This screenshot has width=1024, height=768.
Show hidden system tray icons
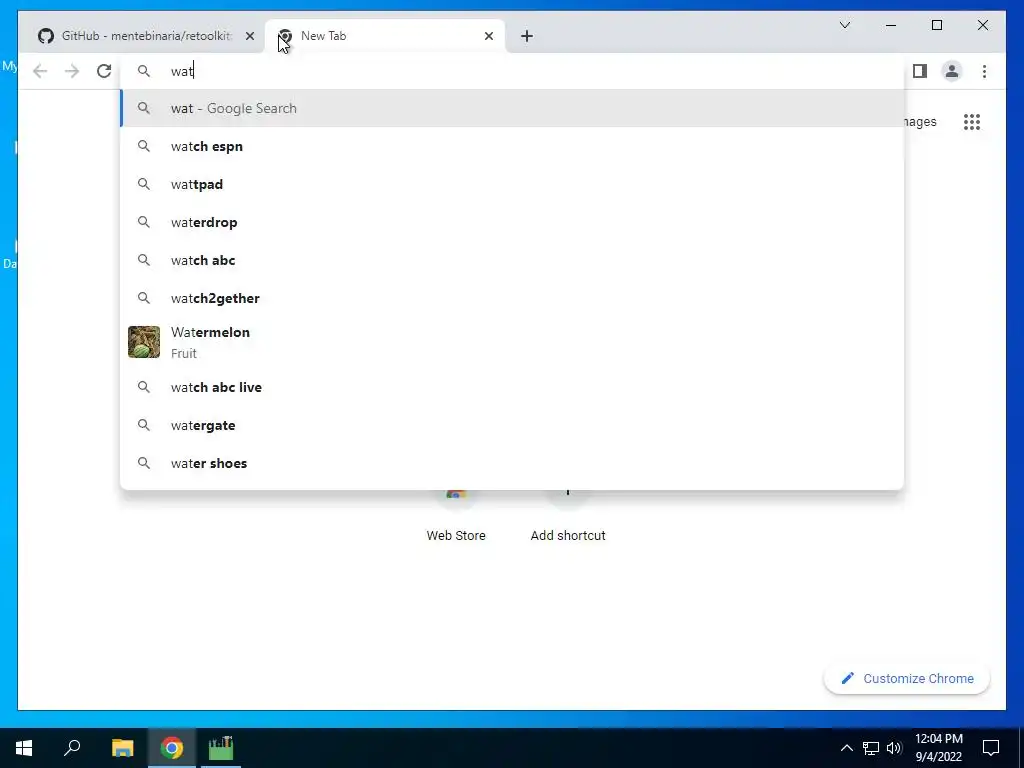click(x=846, y=748)
